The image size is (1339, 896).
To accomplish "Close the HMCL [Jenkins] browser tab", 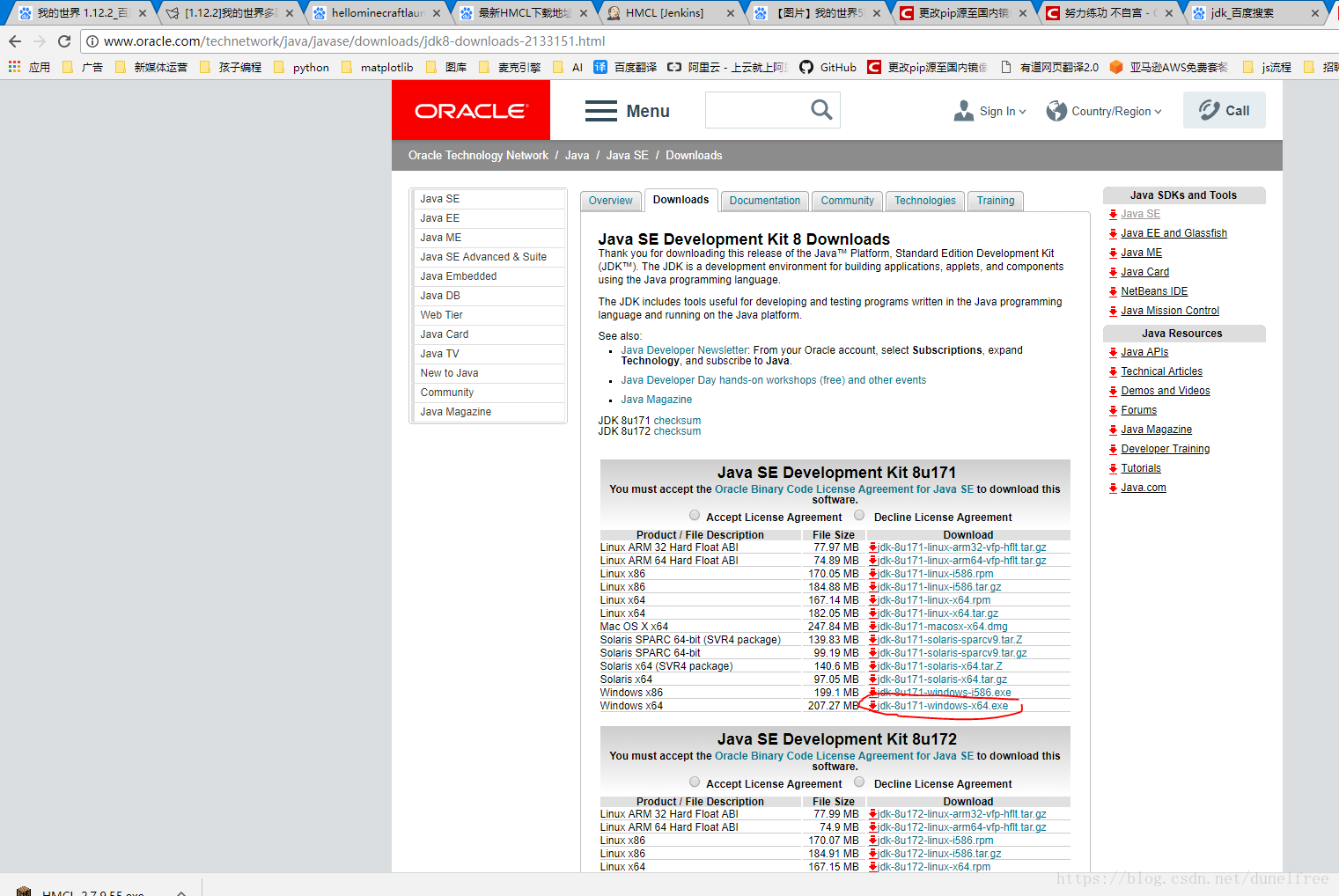I will tap(730, 13).
